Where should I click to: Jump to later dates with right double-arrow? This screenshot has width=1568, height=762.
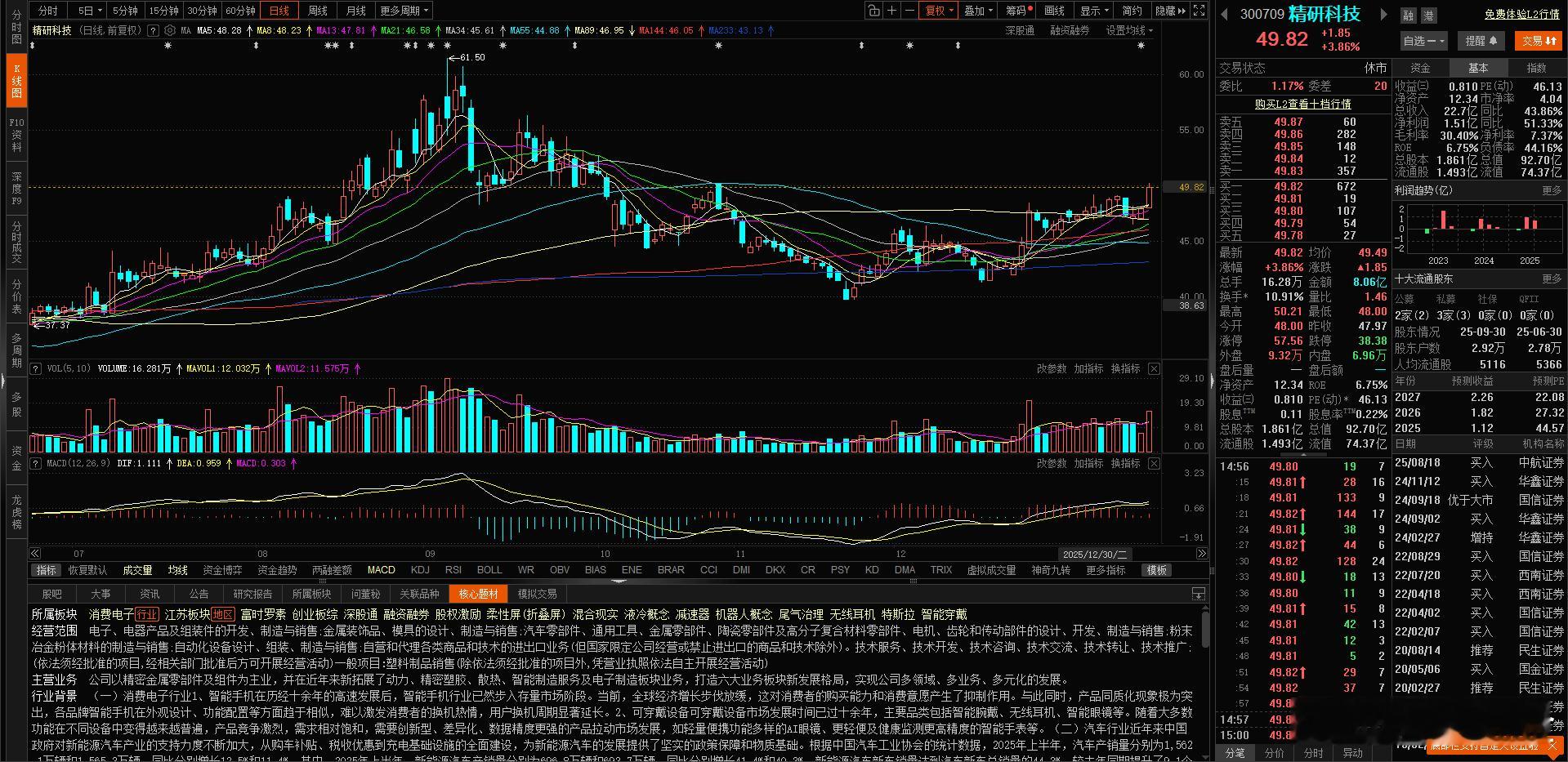point(1201,554)
